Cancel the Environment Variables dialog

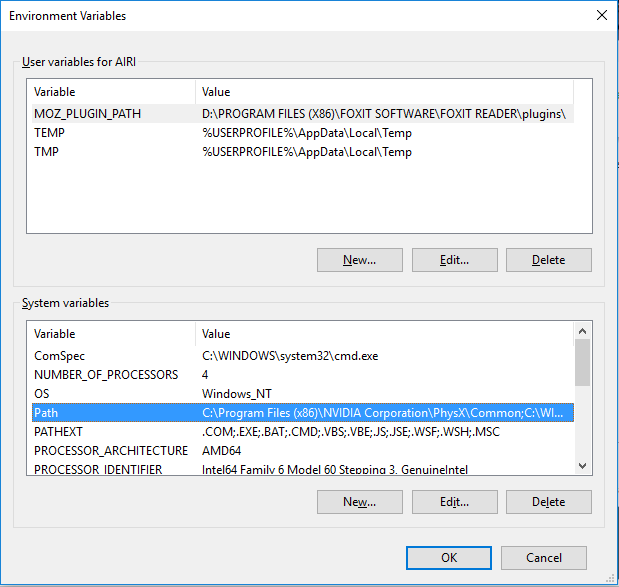tap(543, 558)
